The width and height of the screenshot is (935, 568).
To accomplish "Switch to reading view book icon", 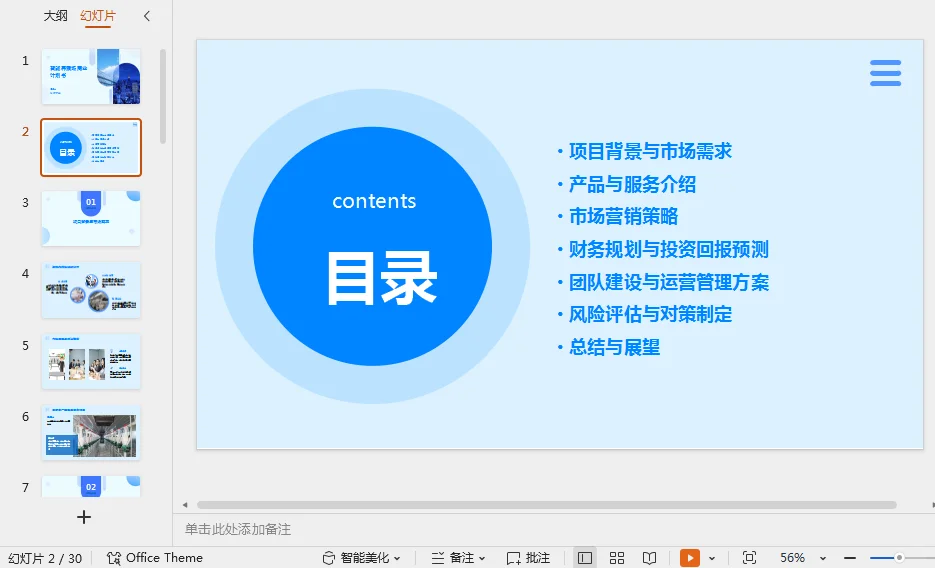I will pyautogui.click(x=649, y=558).
